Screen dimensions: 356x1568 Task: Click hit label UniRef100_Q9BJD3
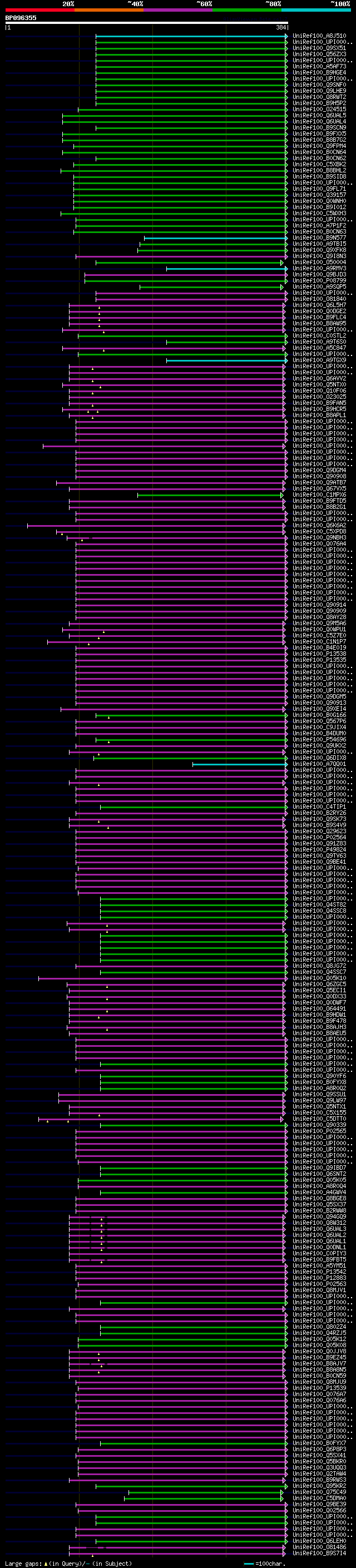[x=319, y=275]
